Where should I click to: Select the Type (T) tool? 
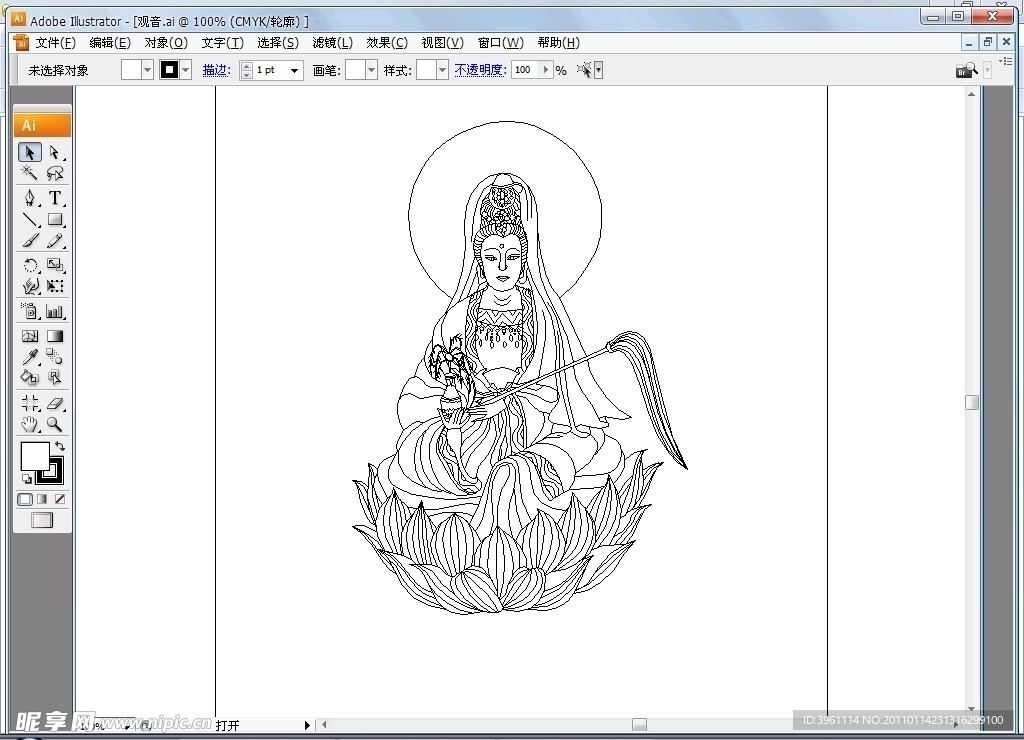(x=55, y=198)
